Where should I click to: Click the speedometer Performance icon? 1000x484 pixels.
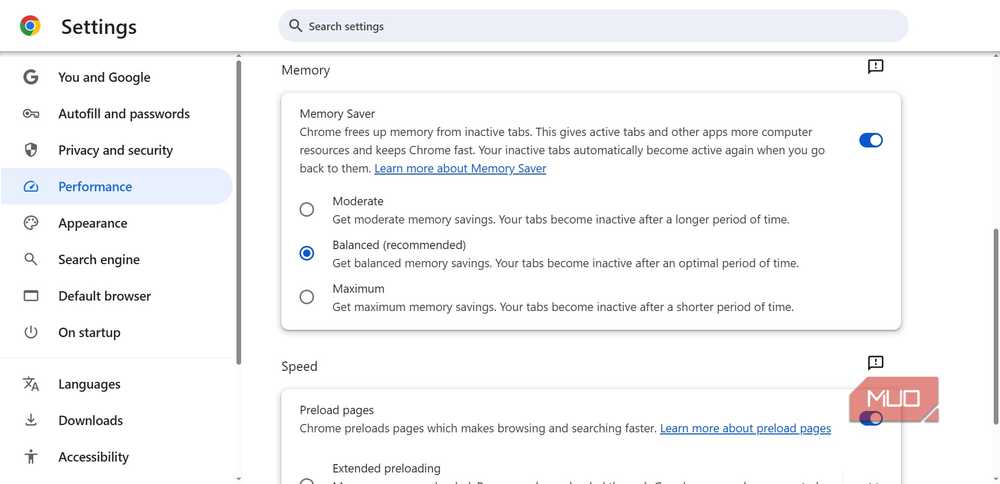31,187
